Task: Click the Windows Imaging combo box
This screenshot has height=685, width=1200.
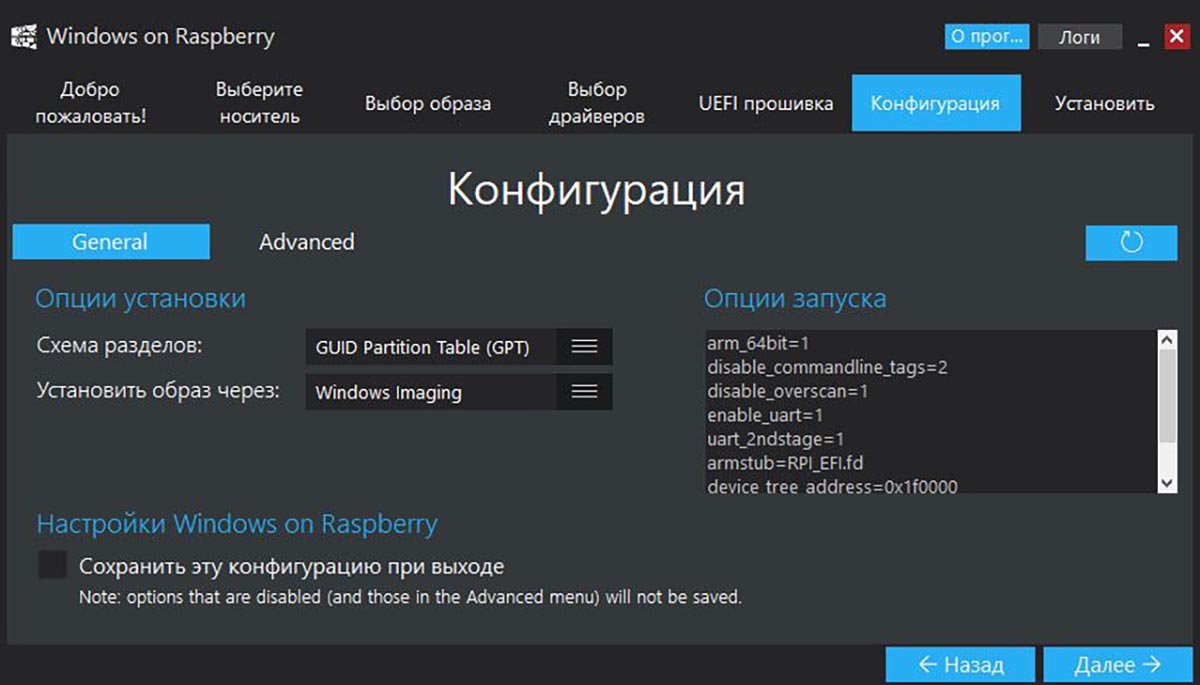Action: tap(459, 392)
